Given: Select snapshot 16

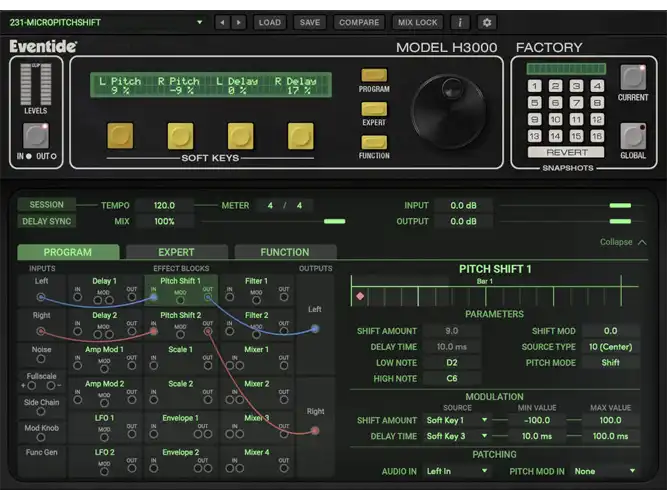Looking at the screenshot, I should click(x=597, y=136).
